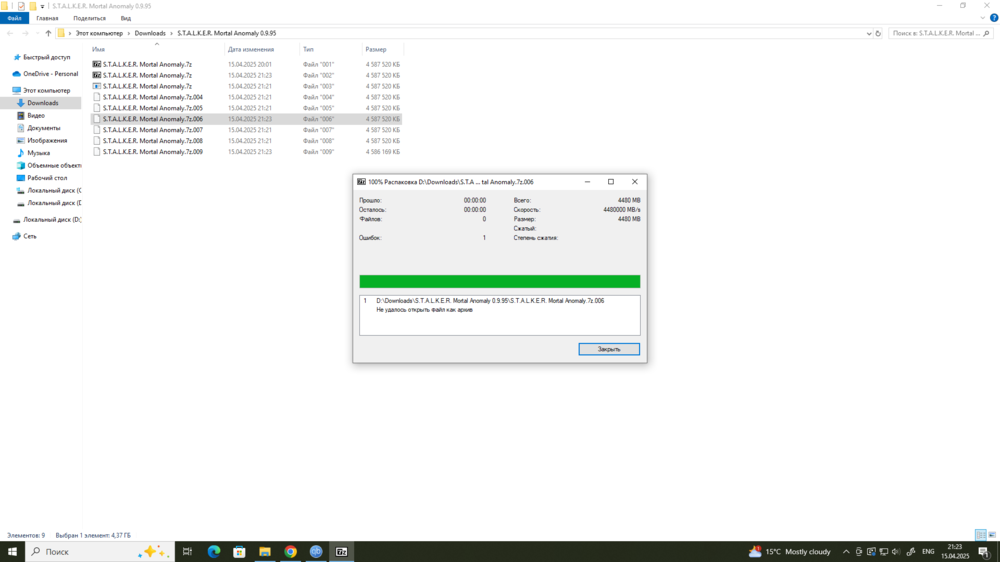The width and height of the screenshot is (1000, 562).
Task: Open the Поделиться ribbon tab
Action: click(x=89, y=18)
